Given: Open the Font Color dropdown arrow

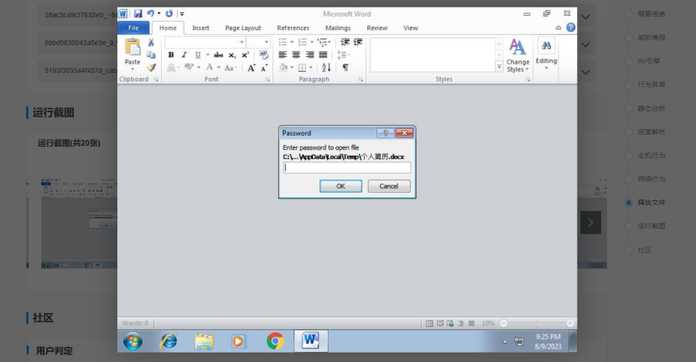Looking at the screenshot, I should [x=218, y=68].
